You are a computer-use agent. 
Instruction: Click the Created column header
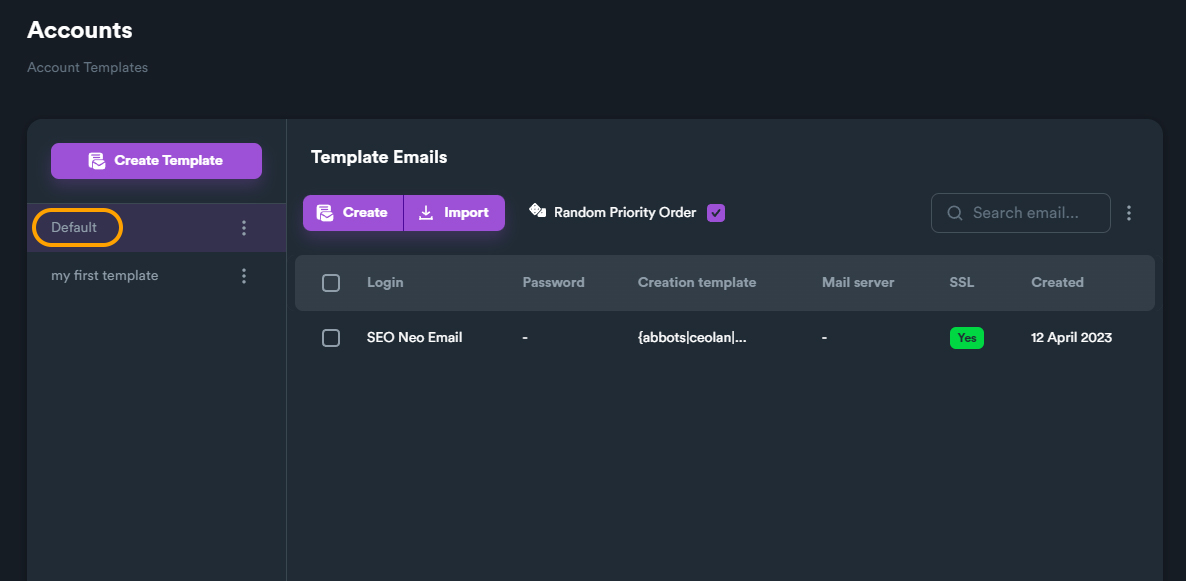[x=1057, y=283]
